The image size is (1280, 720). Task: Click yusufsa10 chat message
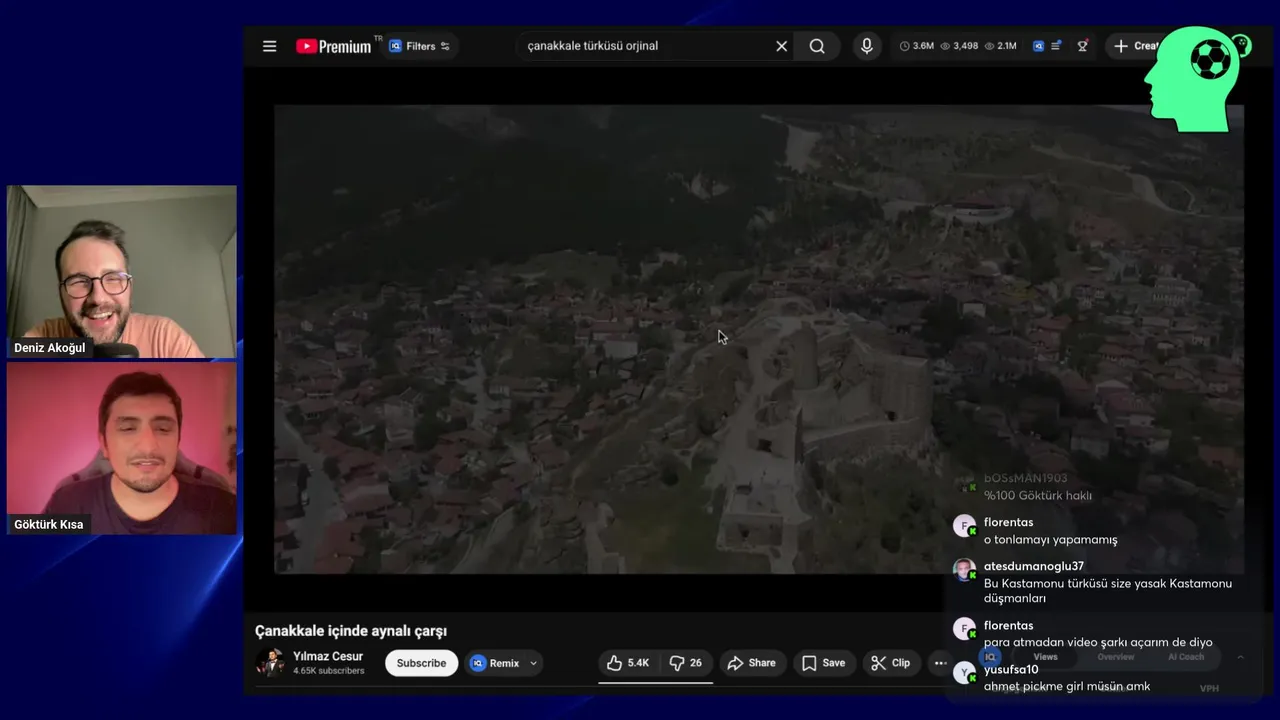coord(1067,687)
